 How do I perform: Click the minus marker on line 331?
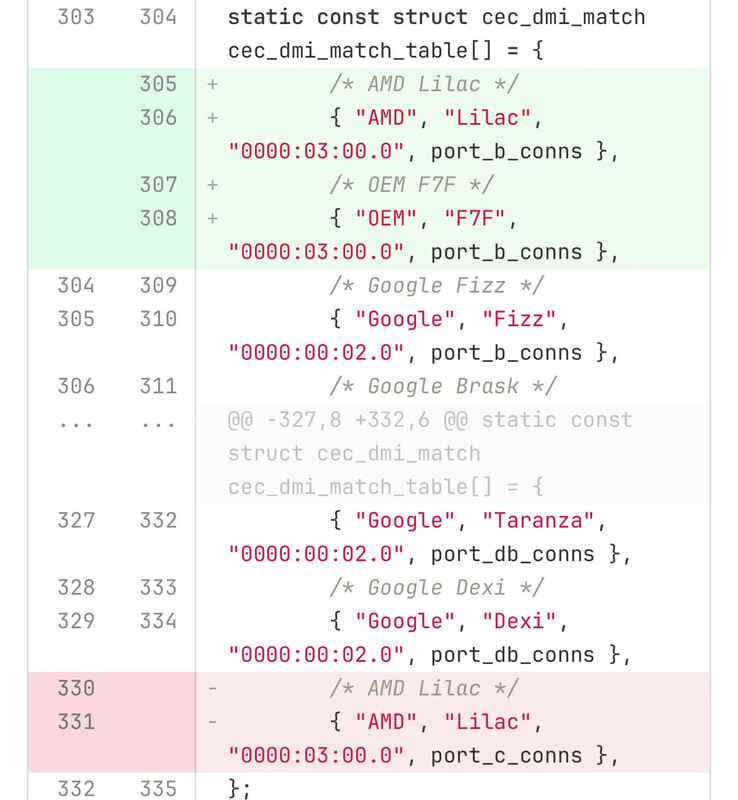(213, 722)
